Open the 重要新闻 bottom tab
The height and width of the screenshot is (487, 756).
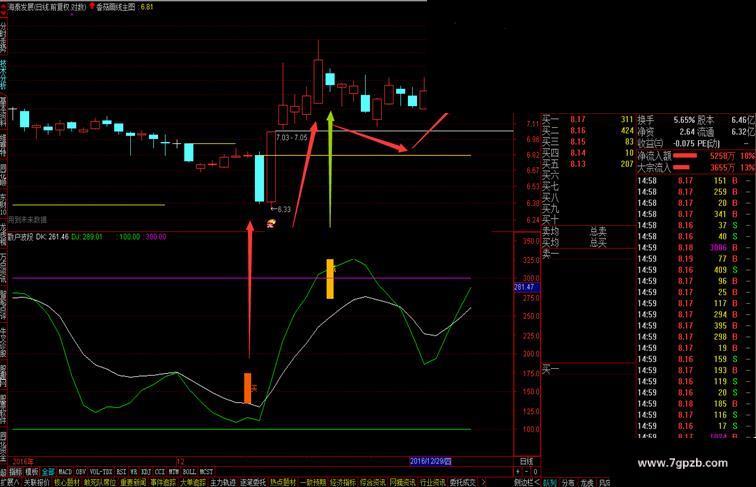[x=133, y=482]
